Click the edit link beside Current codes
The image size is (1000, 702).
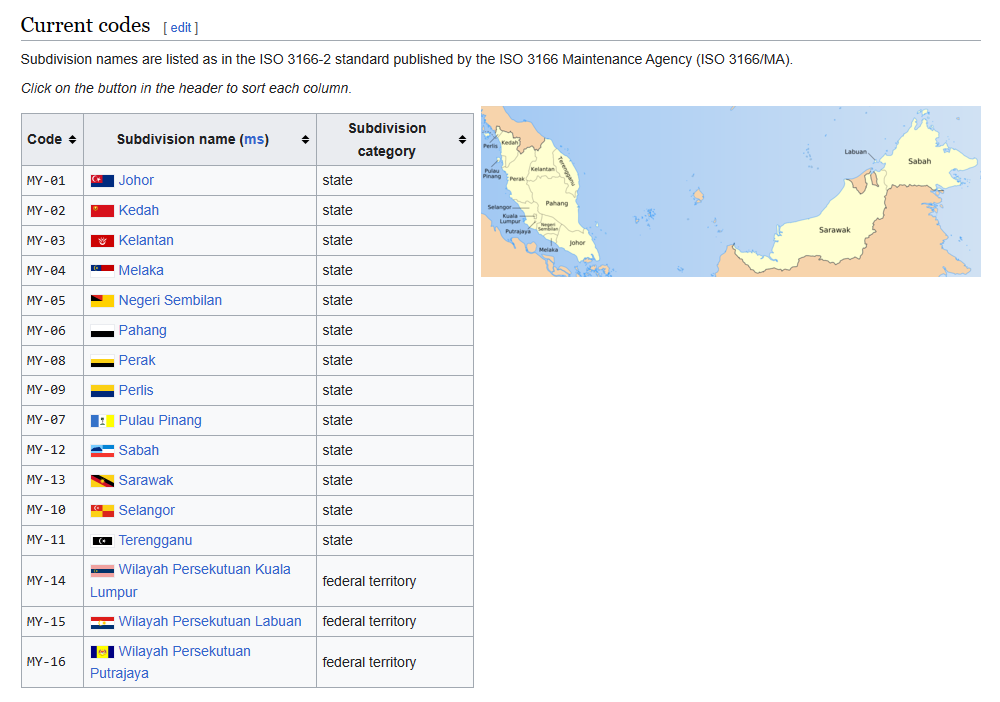[181, 28]
